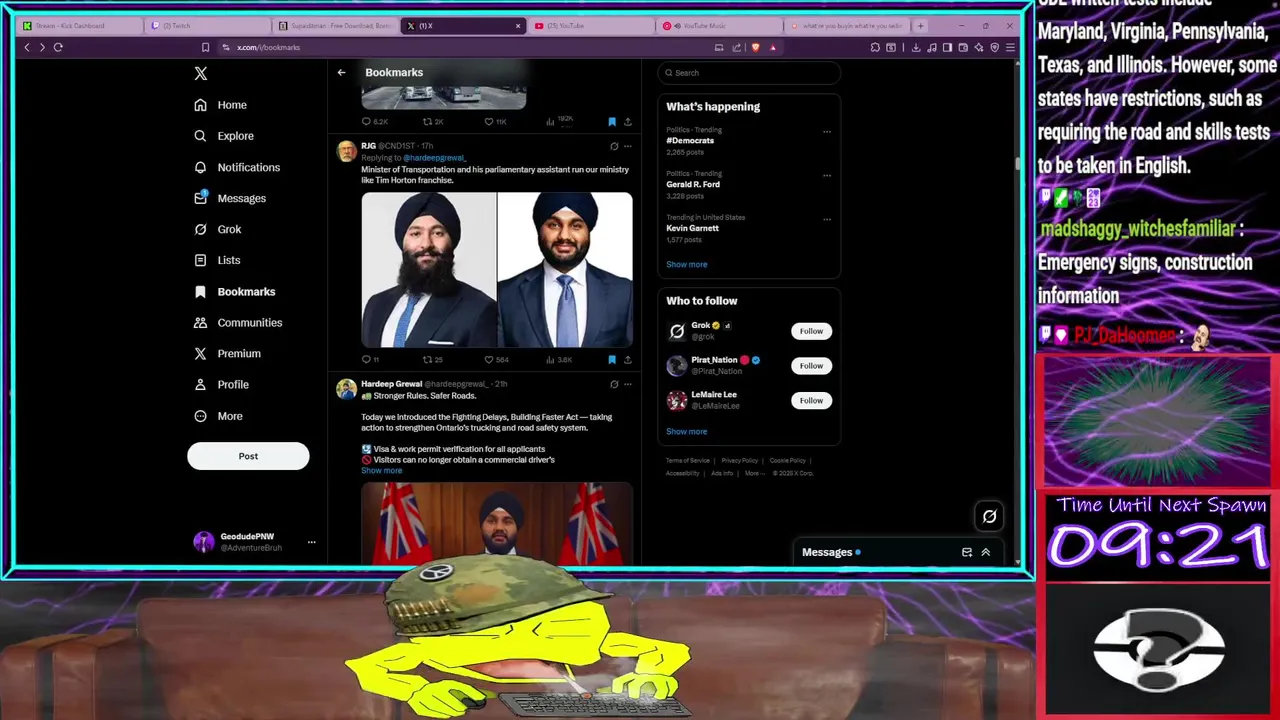Open options for Gerald R. Ford trend
The width and height of the screenshot is (1280, 720).
827,175
